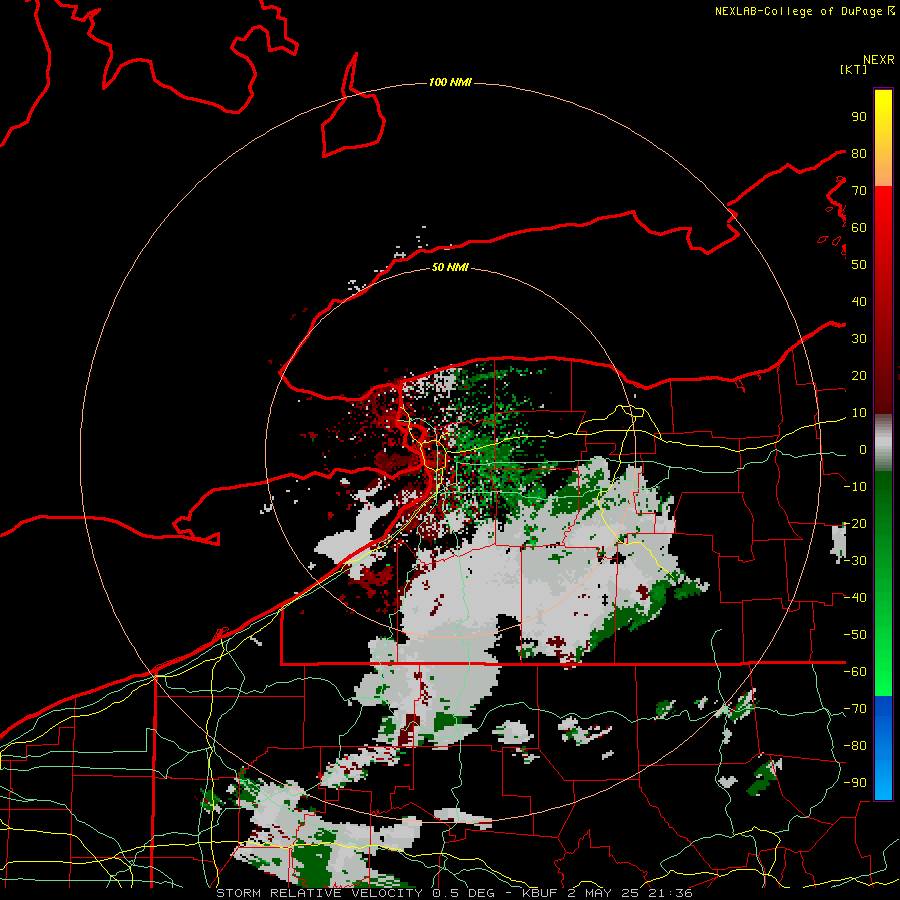Click the 50 NMI range ring label
900x900 pixels.
pyautogui.click(x=450, y=267)
